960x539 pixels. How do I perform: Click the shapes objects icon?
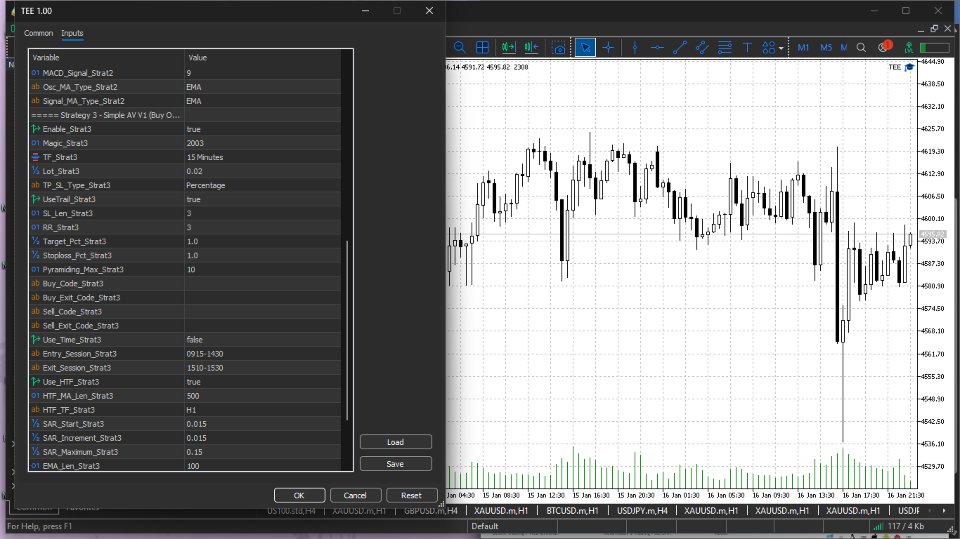tap(768, 48)
